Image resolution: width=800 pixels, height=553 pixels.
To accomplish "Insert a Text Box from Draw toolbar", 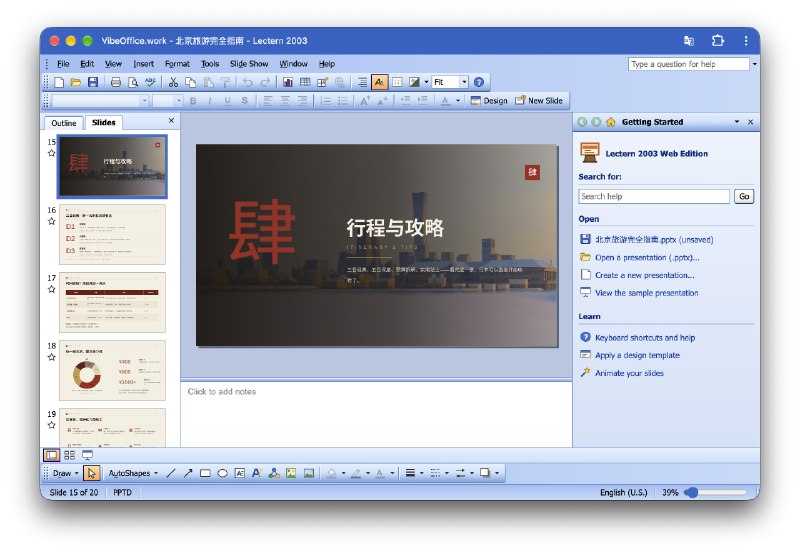I will point(239,473).
